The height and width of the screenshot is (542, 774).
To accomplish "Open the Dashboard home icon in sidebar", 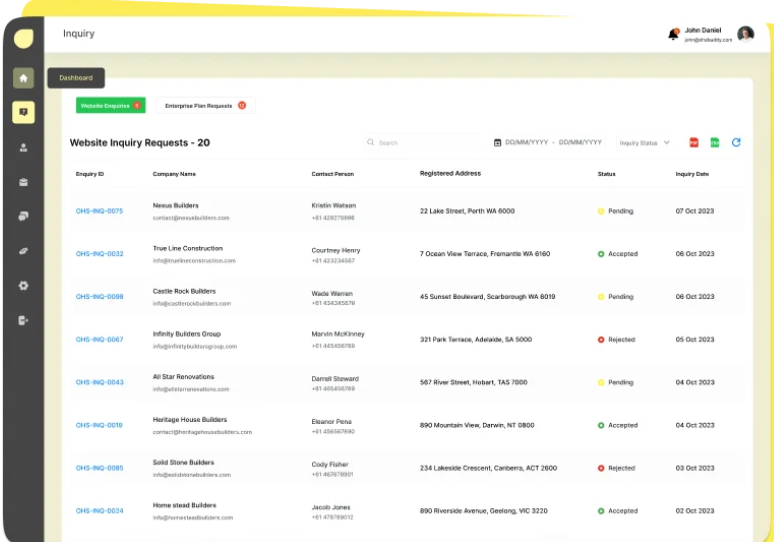I will pos(23,78).
